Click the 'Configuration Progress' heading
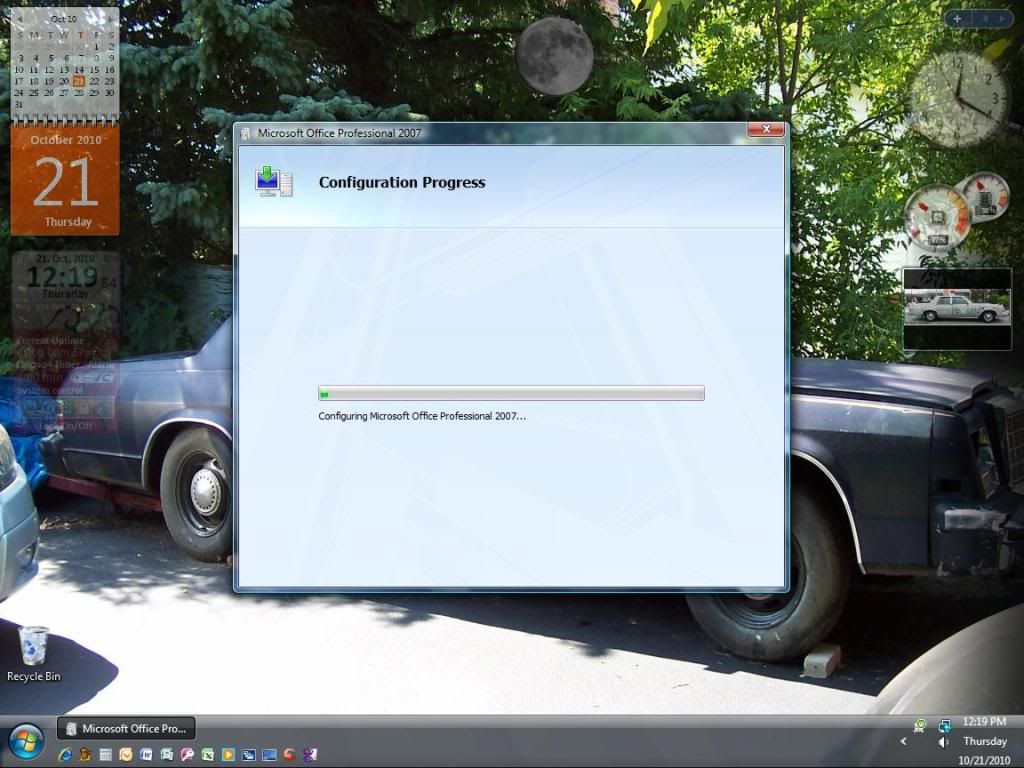 (x=402, y=182)
